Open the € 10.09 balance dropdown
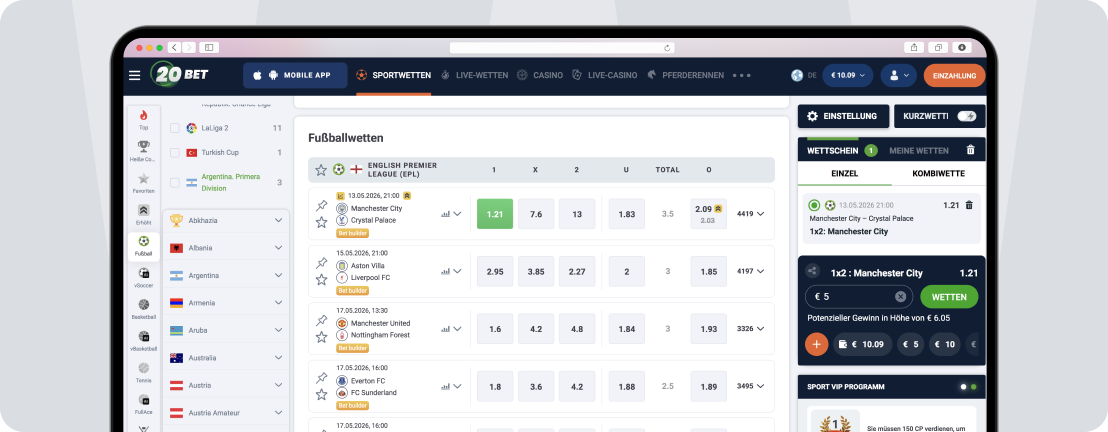This screenshot has height=432, width=1108. point(847,75)
